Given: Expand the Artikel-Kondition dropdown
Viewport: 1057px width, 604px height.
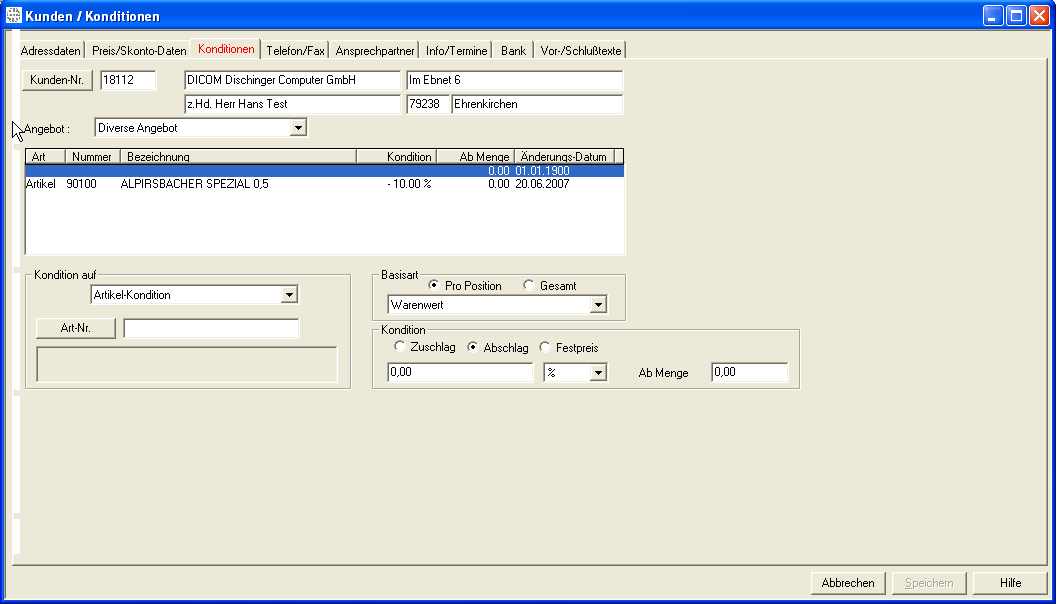Looking at the screenshot, I should (289, 295).
